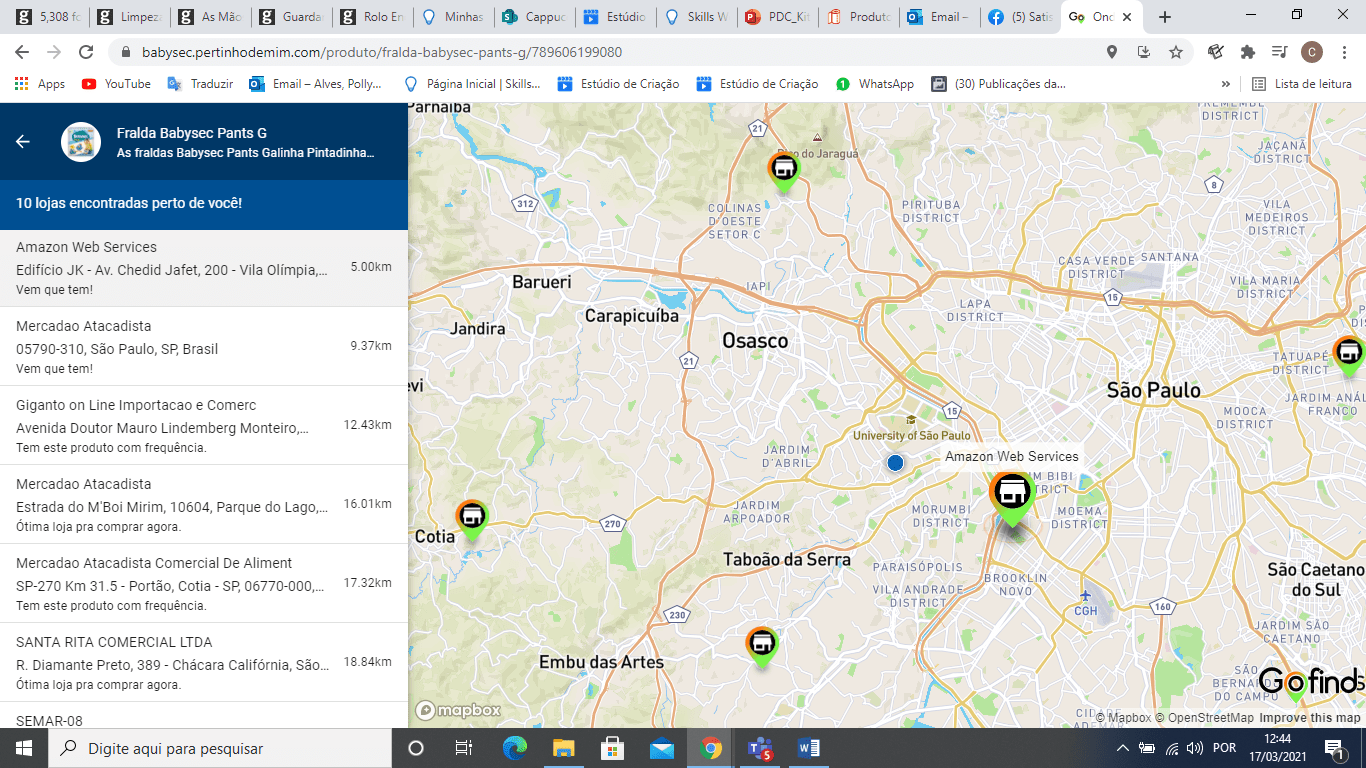Select Mercadao Atacadista store at 16.01km

tap(204, 504)
